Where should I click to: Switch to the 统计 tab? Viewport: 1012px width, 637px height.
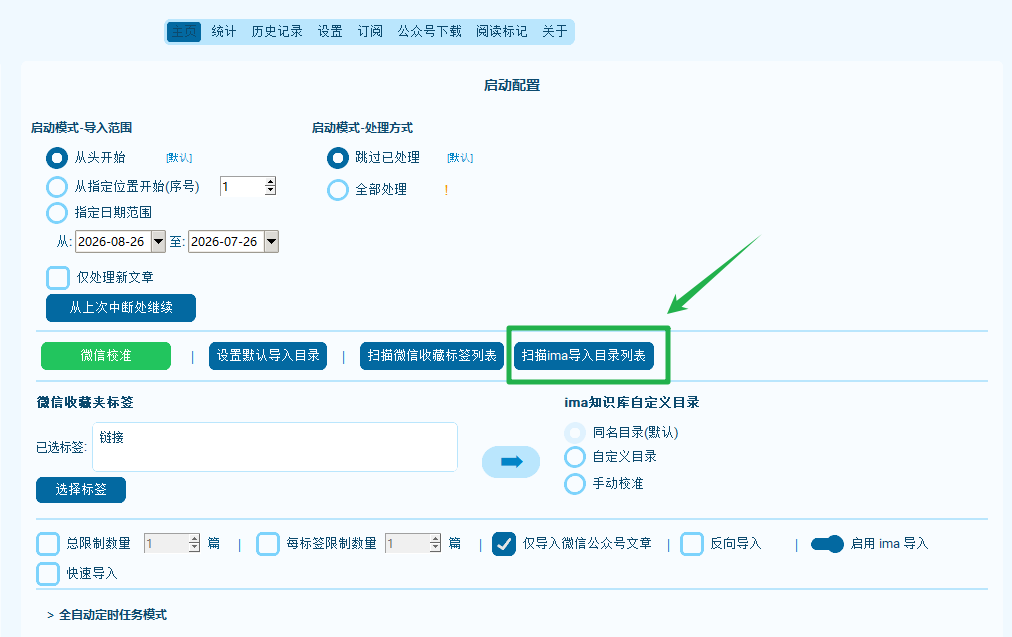223,31
